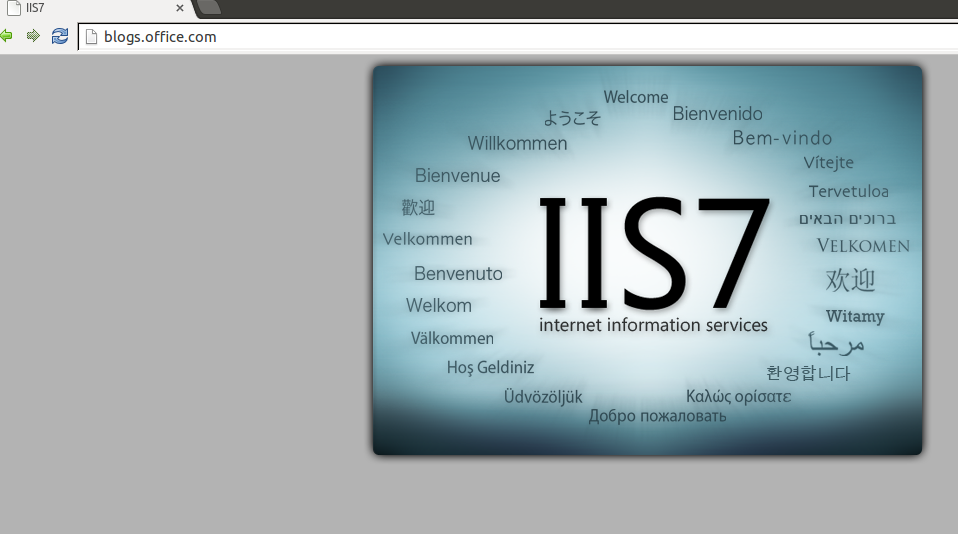Open a new tab with the new-tab button

208,8
